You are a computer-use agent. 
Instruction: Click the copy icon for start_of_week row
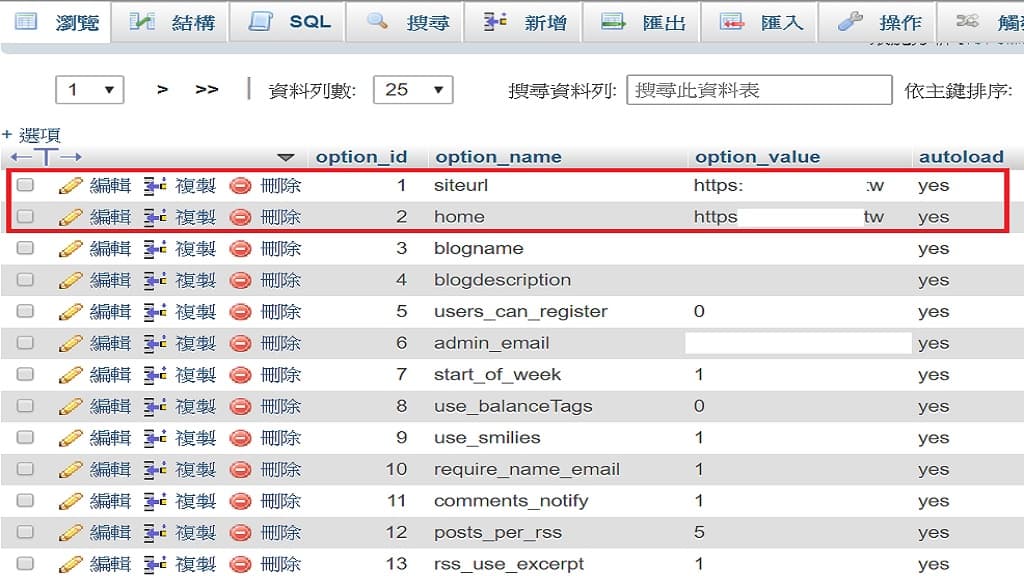pyautogui.click(x=155, y=375)
